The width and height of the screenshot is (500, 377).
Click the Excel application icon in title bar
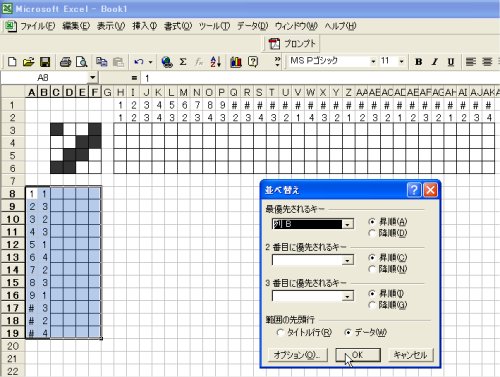7,8
